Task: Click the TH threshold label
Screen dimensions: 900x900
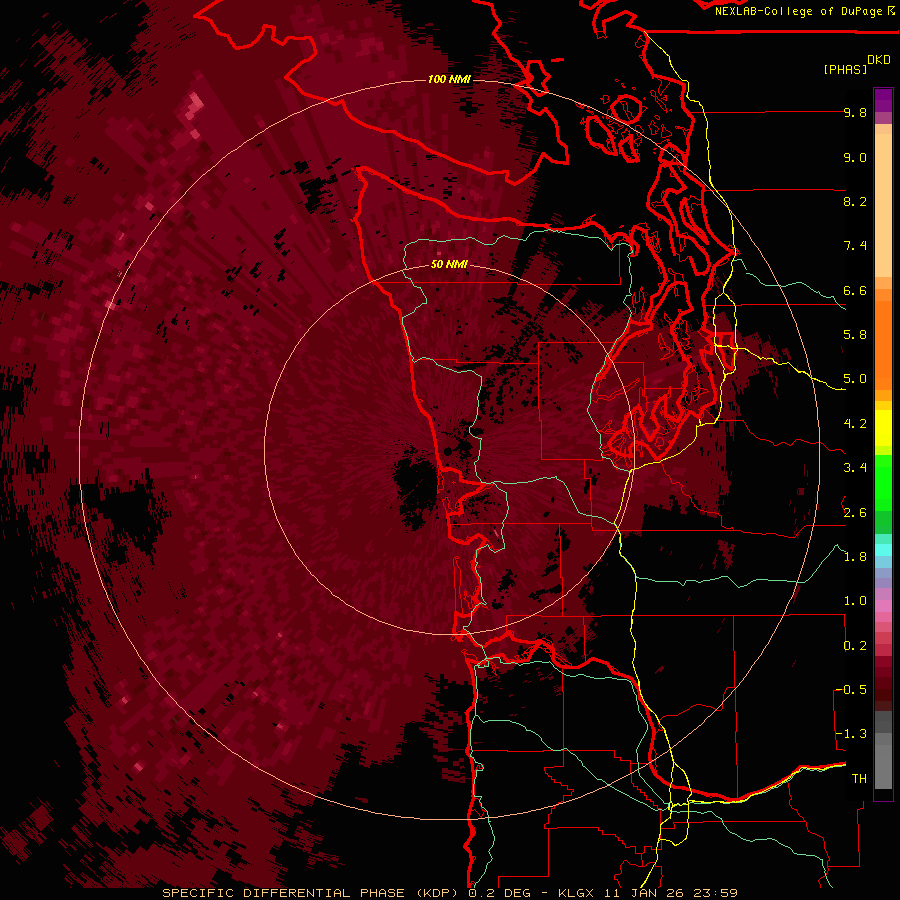Action: (859, 779)
